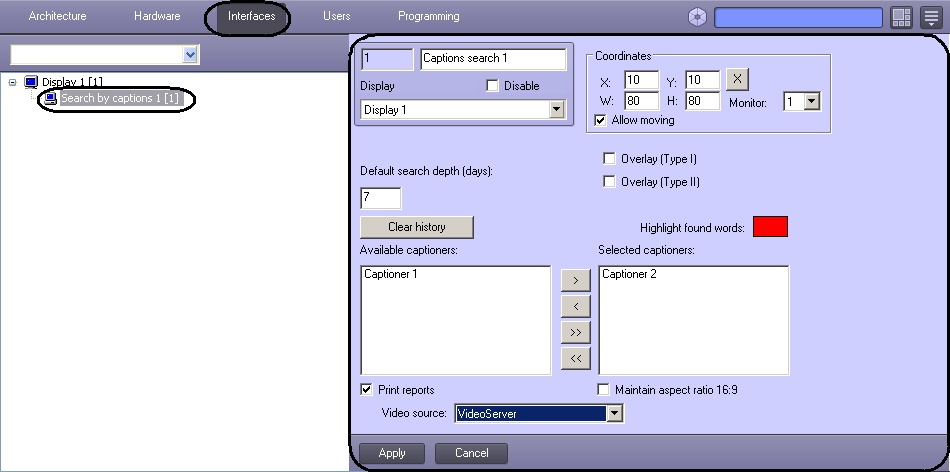Enable Overlay (Type II) checkbox
The image size is (950, 472).
click(x=610, y=181)
